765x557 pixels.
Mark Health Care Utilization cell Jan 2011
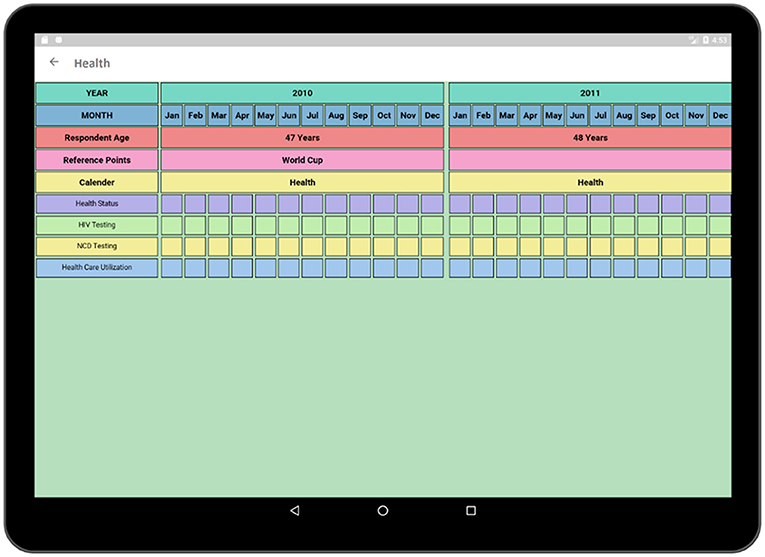click(x=460, y=268)
